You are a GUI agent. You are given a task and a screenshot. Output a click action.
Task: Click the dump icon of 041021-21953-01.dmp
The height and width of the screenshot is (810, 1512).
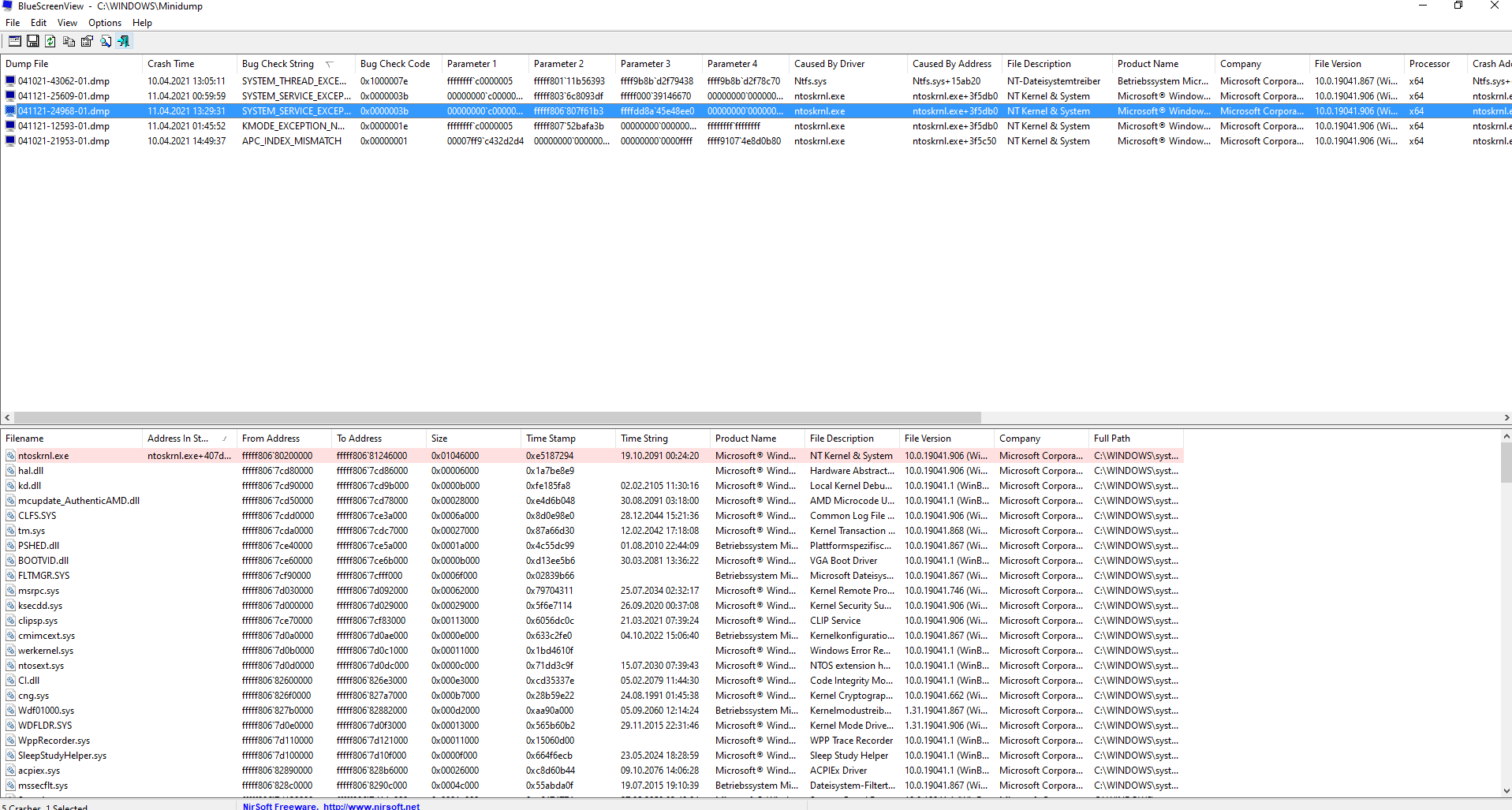(x=10, y=140)
